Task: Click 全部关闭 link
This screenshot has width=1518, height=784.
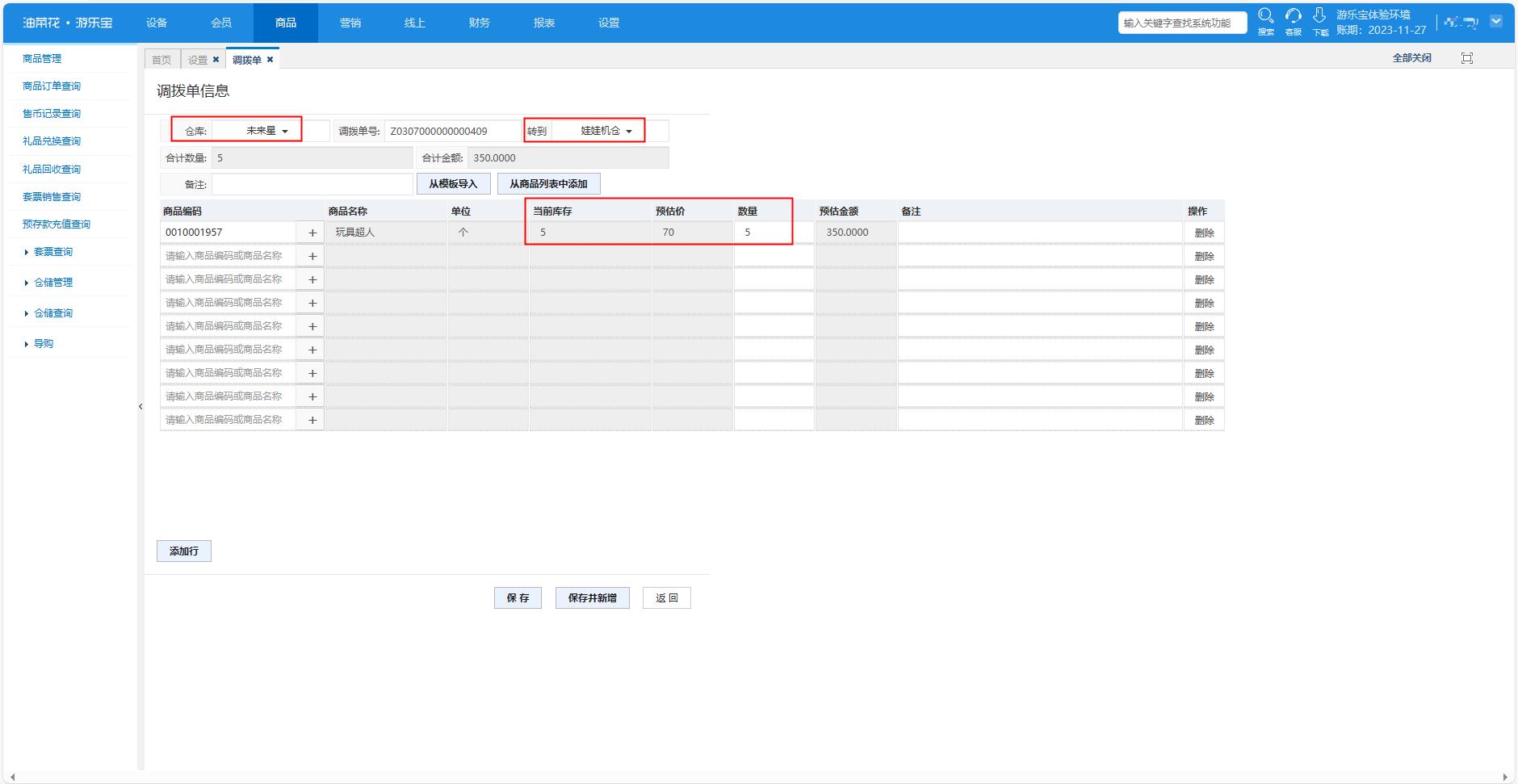Action: point(1412,58)
